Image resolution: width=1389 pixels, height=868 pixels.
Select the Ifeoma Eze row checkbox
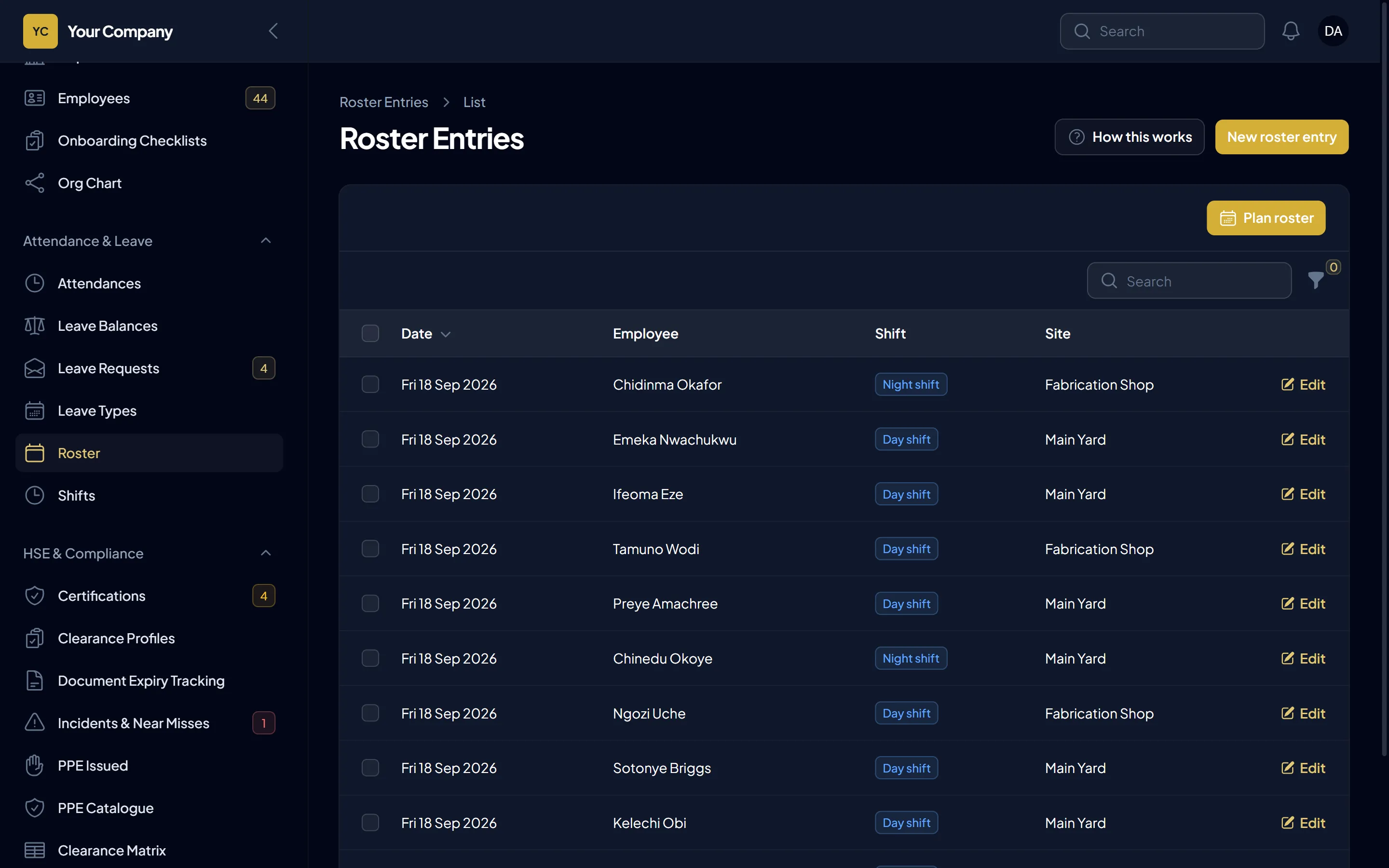click(x=370, y=494)
